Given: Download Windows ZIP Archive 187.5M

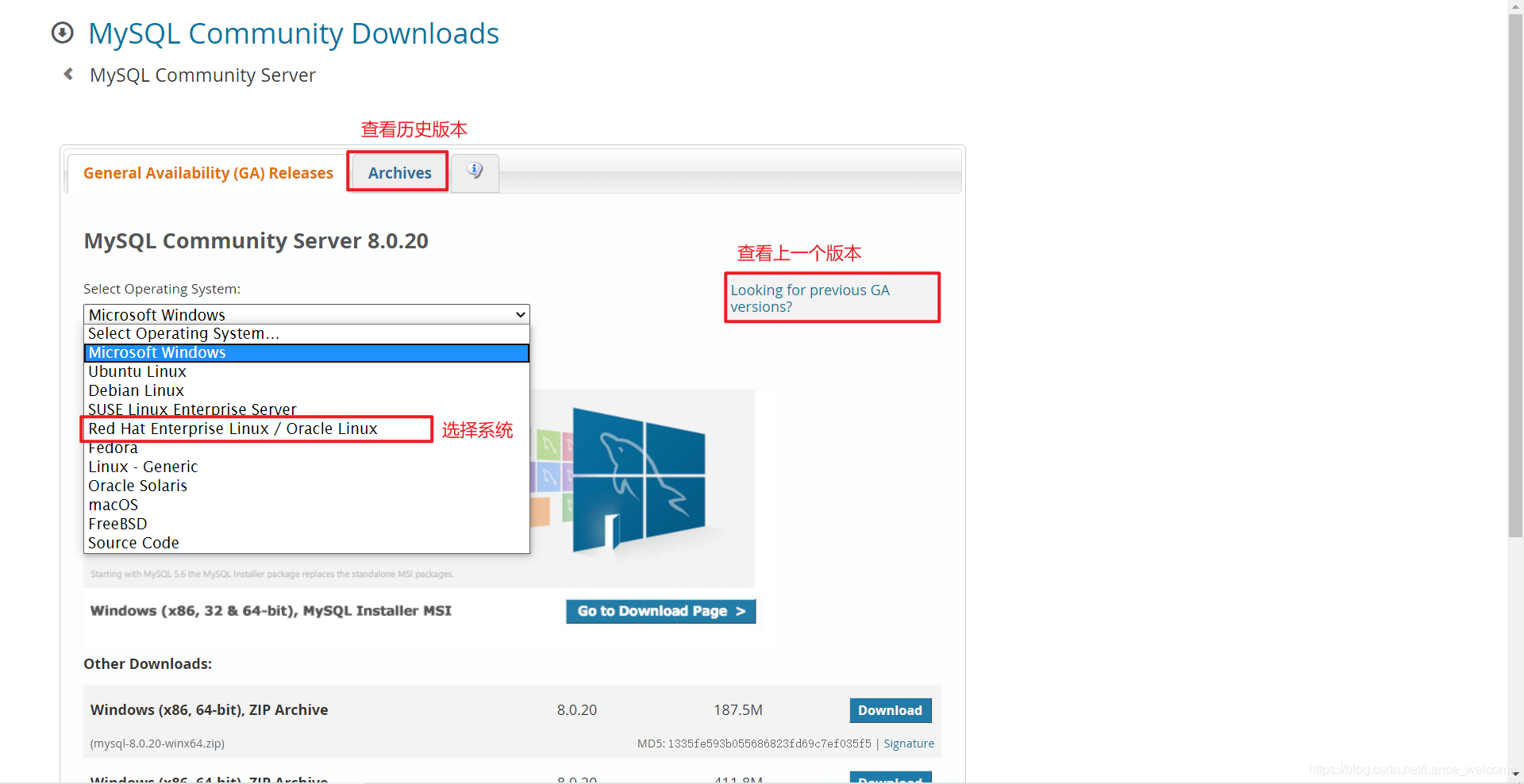Looking at the screenshot, I should pyautogui.click(x=890, y=710).
